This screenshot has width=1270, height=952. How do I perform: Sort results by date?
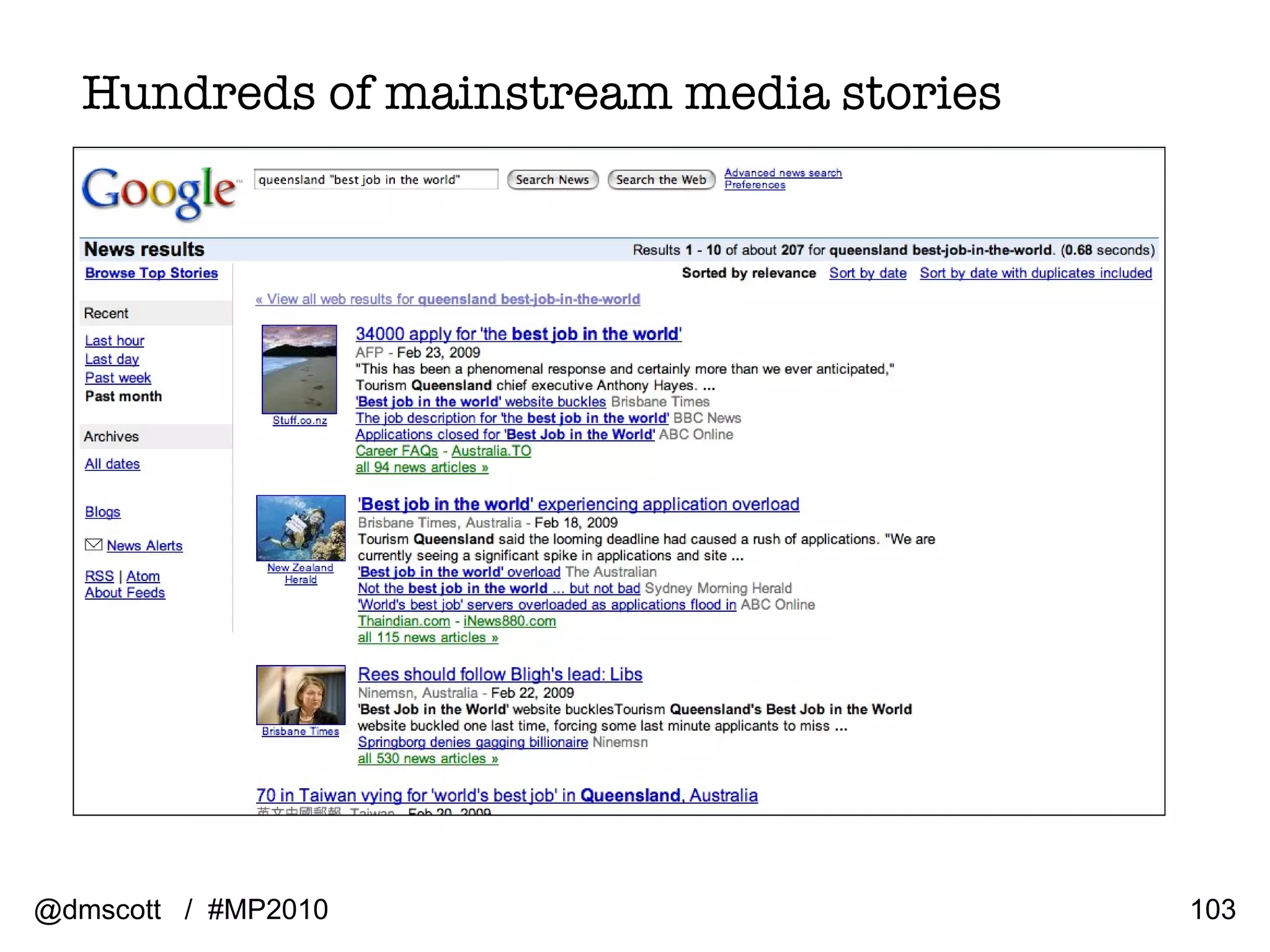tap(868, 273)
